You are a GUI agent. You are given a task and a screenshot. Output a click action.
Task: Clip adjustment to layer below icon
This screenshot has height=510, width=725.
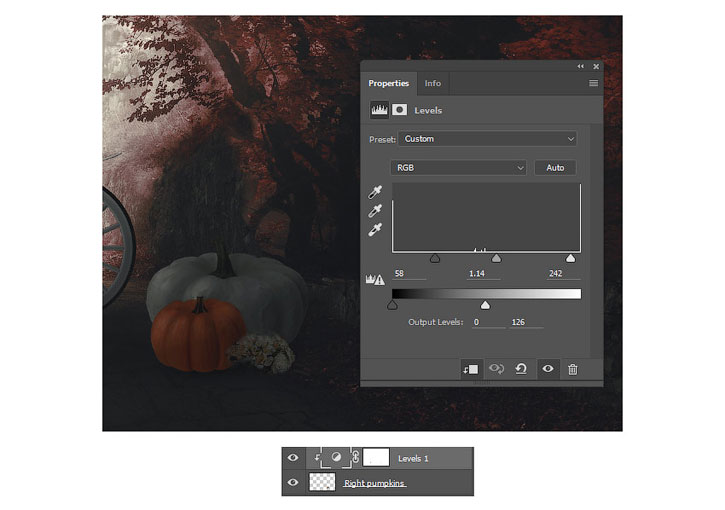point(471,369)
